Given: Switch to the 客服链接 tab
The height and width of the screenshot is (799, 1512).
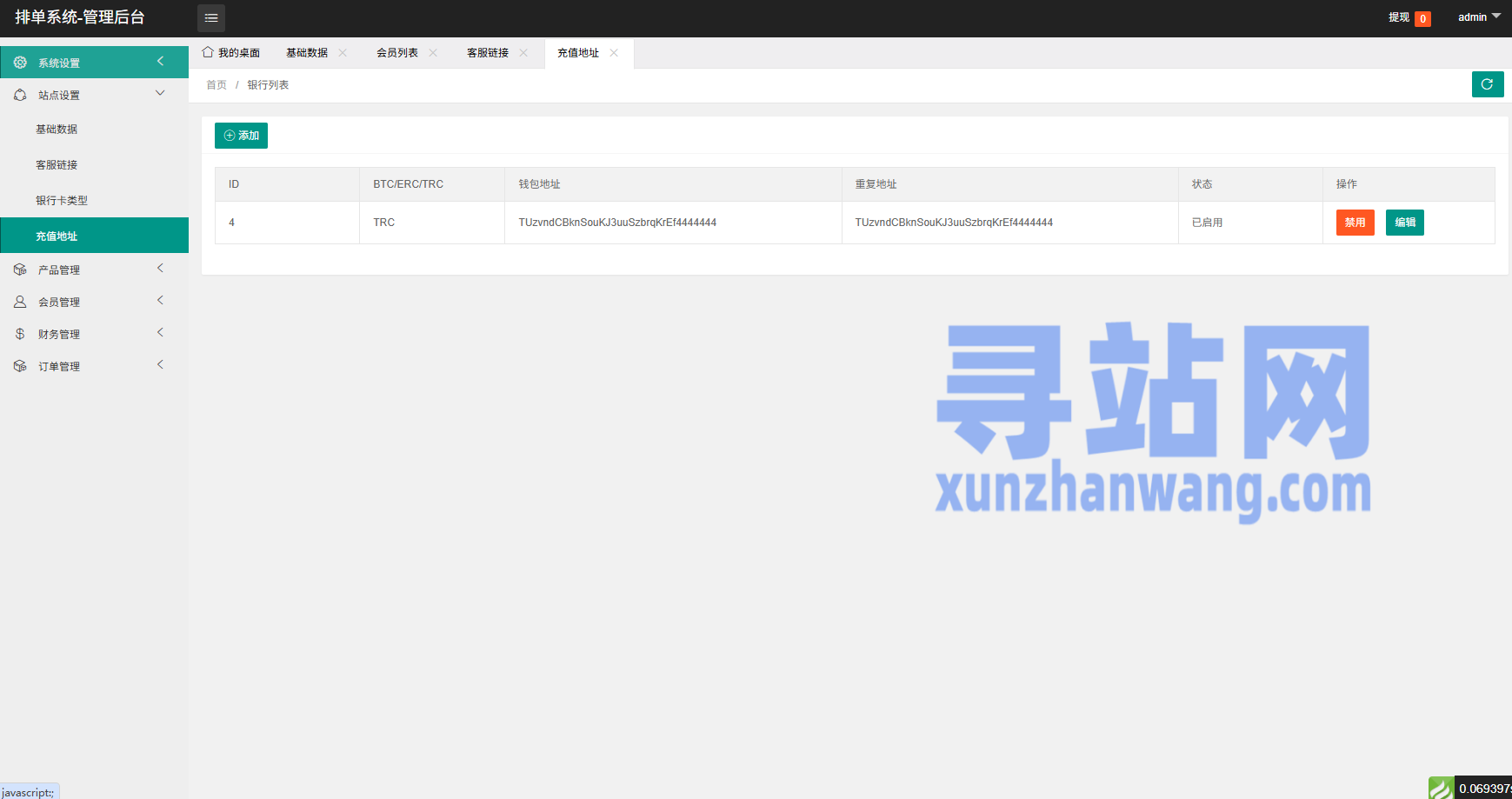Looking at the screenshot, I should pyautogui.click(x=488, y=53).
